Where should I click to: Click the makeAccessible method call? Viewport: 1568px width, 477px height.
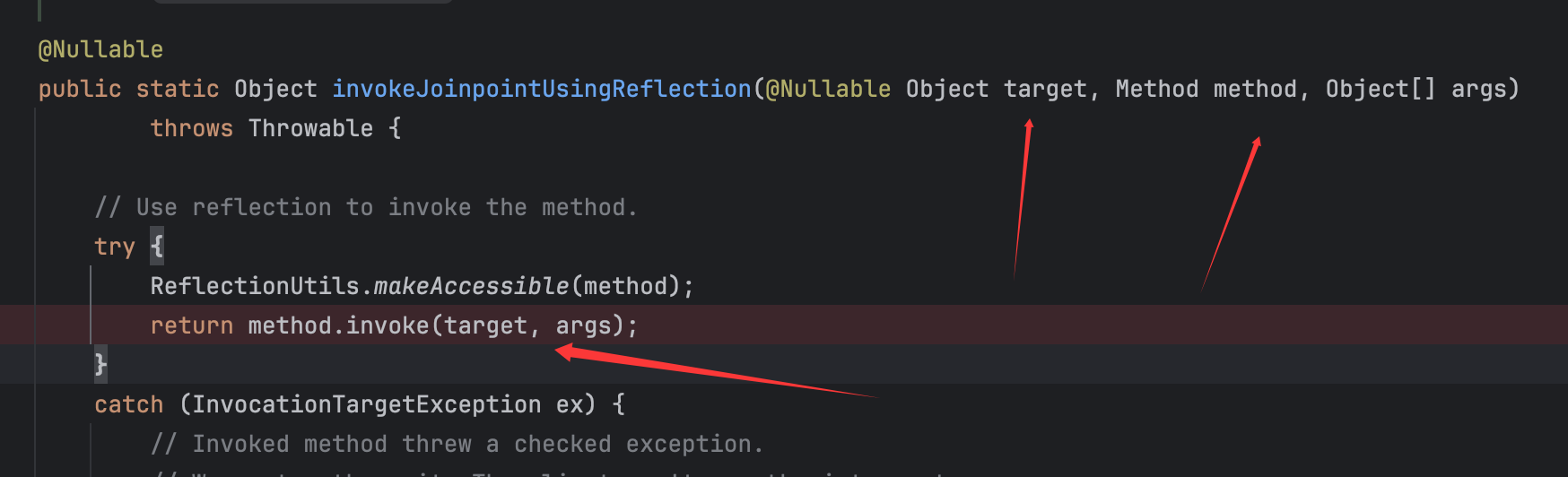(x=471, y=286)
